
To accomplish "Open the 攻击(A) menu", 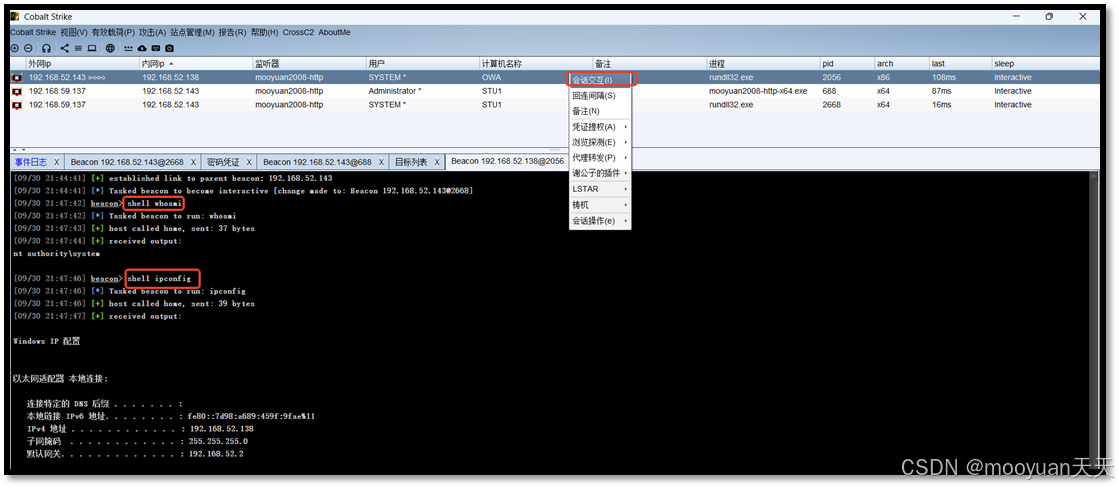I will point(152,32).
